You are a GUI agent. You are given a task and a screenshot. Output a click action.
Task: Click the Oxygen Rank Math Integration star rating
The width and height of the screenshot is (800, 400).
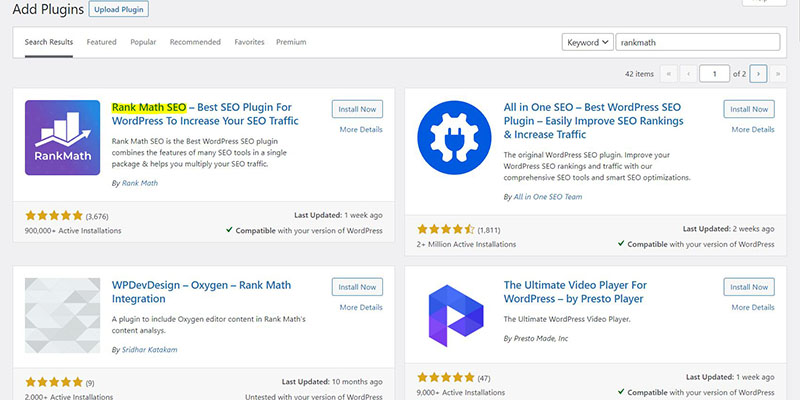coord(54,382)
